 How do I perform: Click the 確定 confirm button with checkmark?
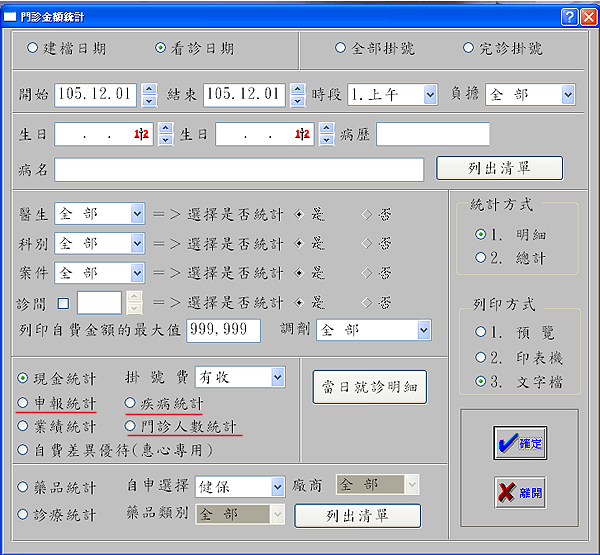pyautogui.click(x=519, y=444)
